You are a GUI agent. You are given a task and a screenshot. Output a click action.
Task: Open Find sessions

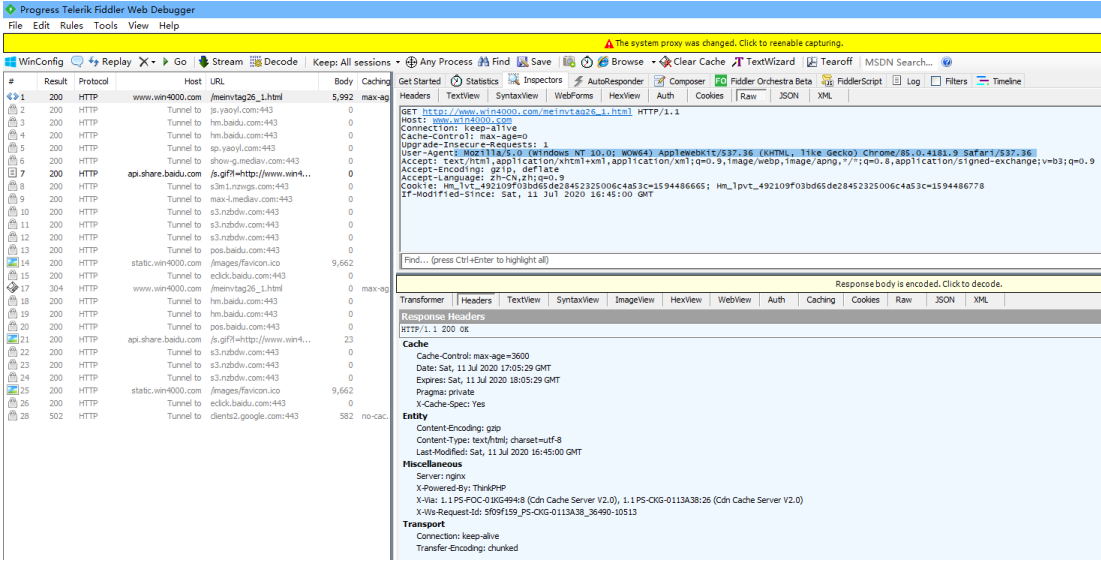pyautogui.click(x=494, y=62)
